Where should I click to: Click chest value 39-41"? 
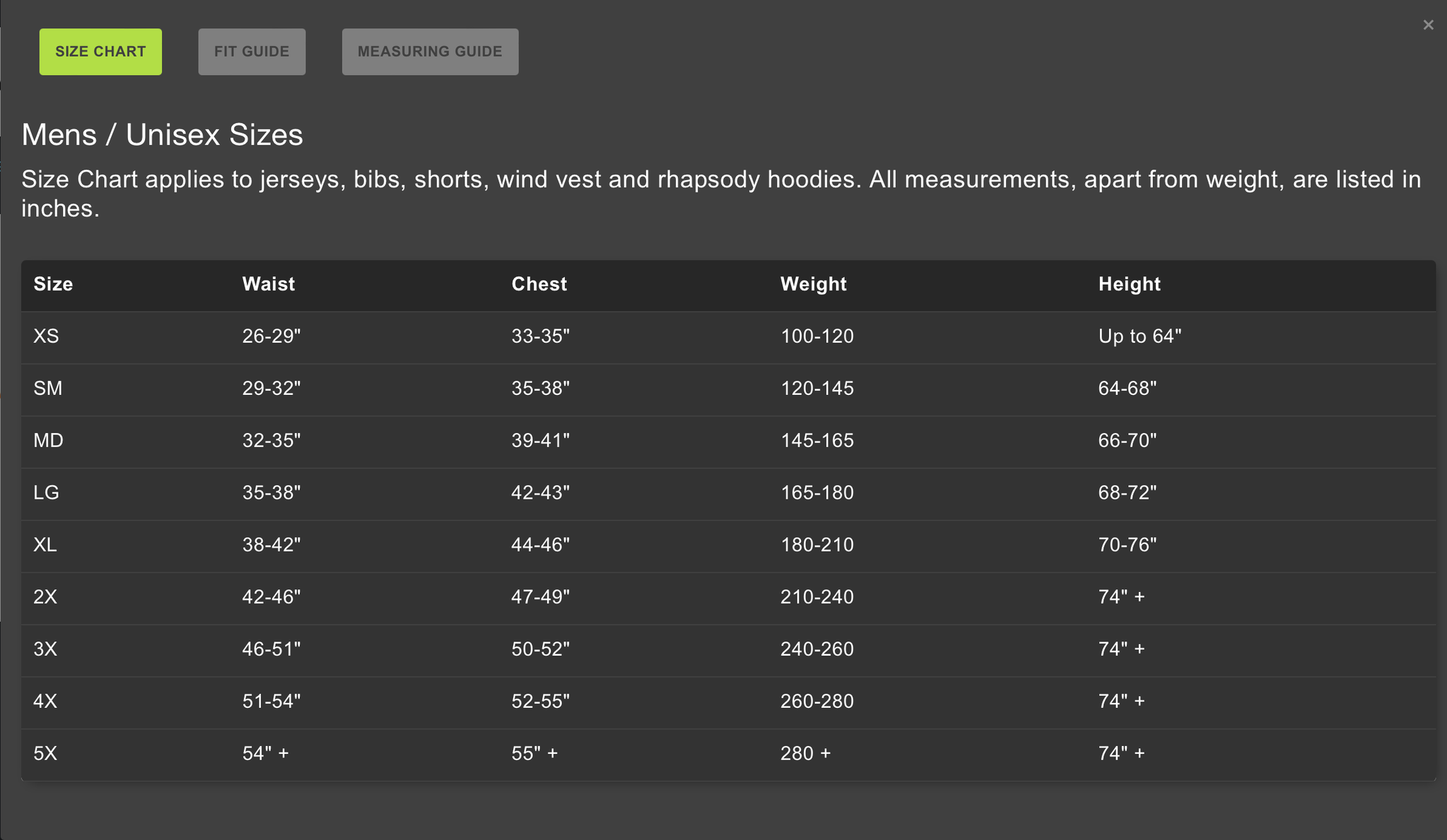point(541,441)
